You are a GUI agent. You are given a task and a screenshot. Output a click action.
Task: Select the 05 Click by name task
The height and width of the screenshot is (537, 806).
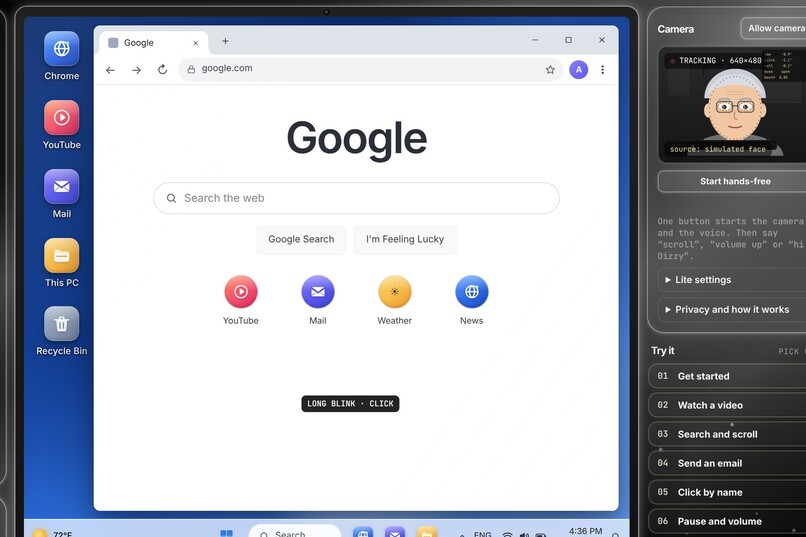(x=727, y=492)
